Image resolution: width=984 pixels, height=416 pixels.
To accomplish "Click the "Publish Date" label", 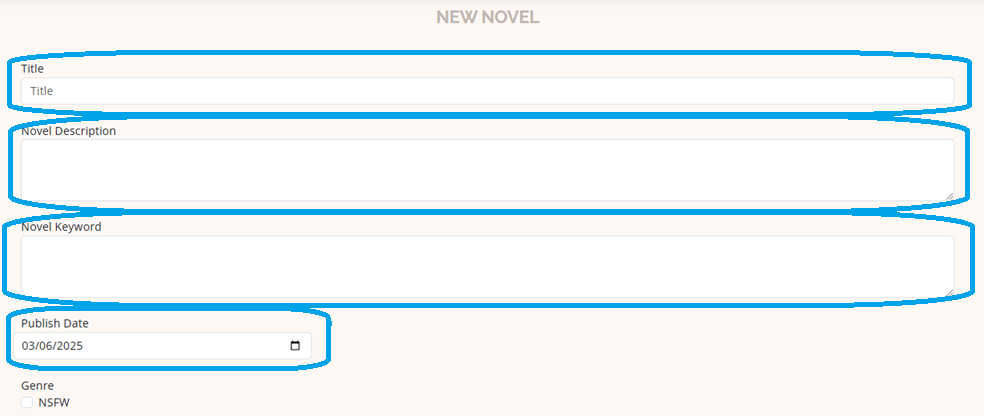I will coord(55,324).
